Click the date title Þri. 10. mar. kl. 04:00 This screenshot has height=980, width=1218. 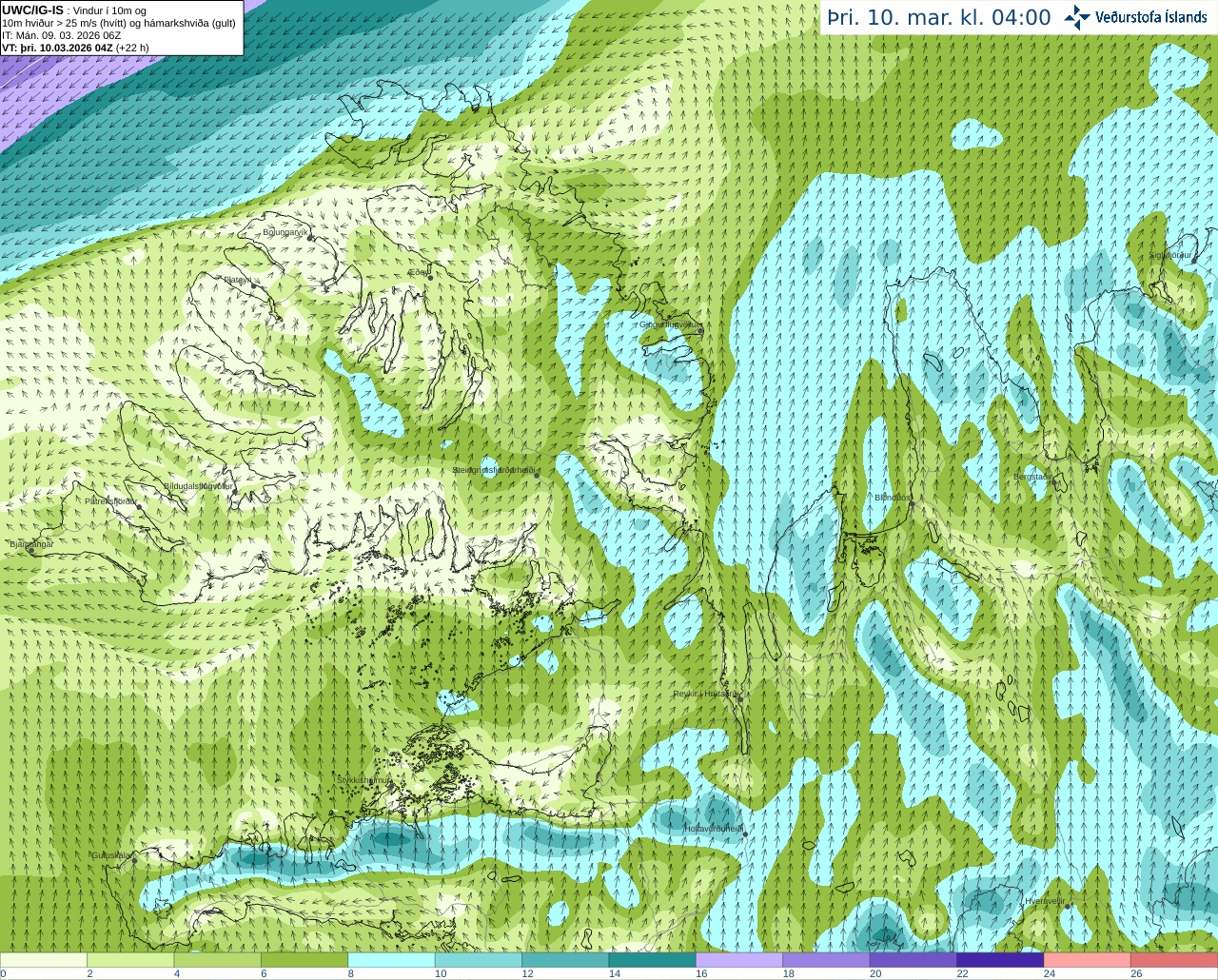click(x=938, y=18)
